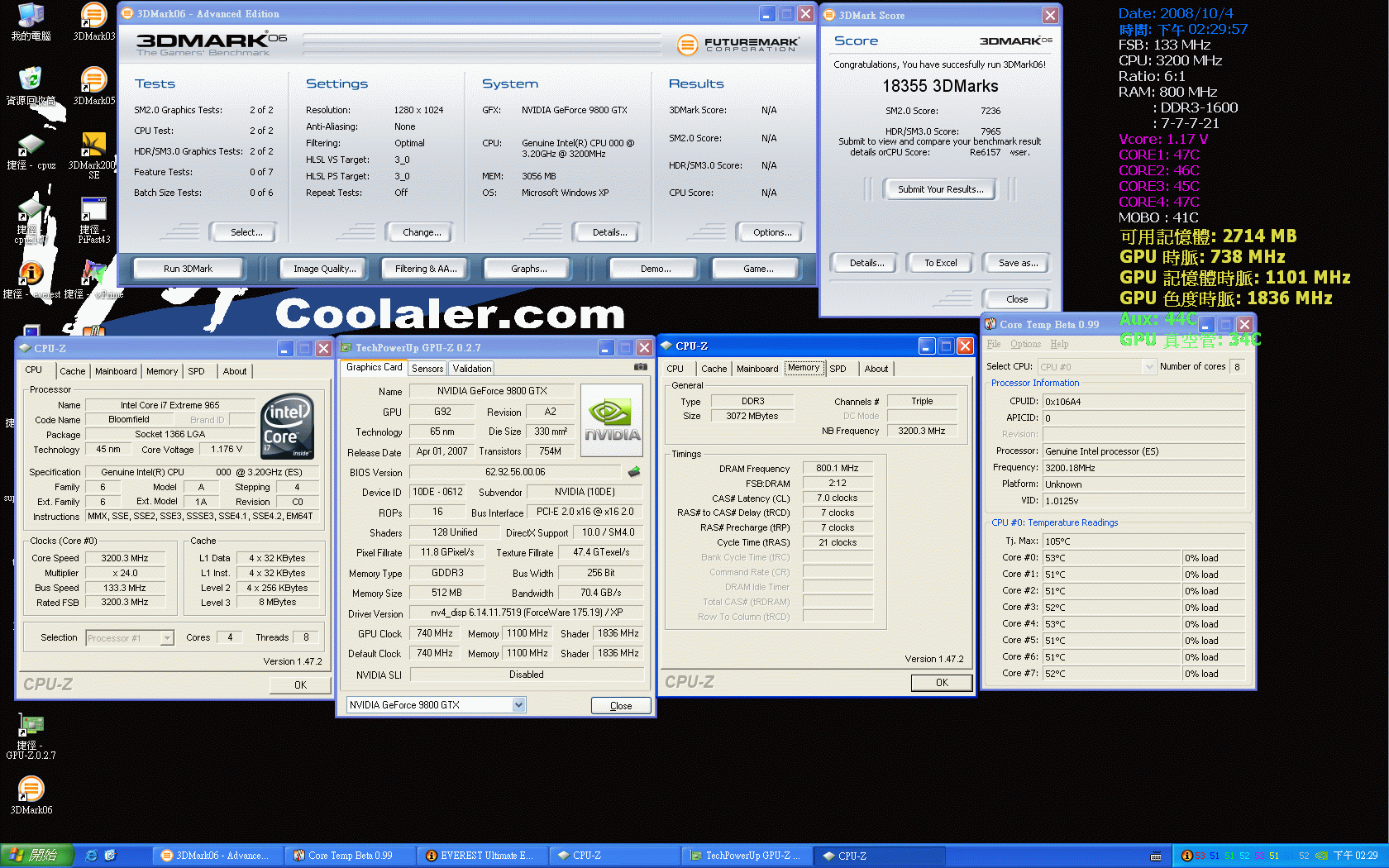
Task: Expand the NVIDIA GeForce 9800 GTX card dropdown
Action: tap(518, 705)
